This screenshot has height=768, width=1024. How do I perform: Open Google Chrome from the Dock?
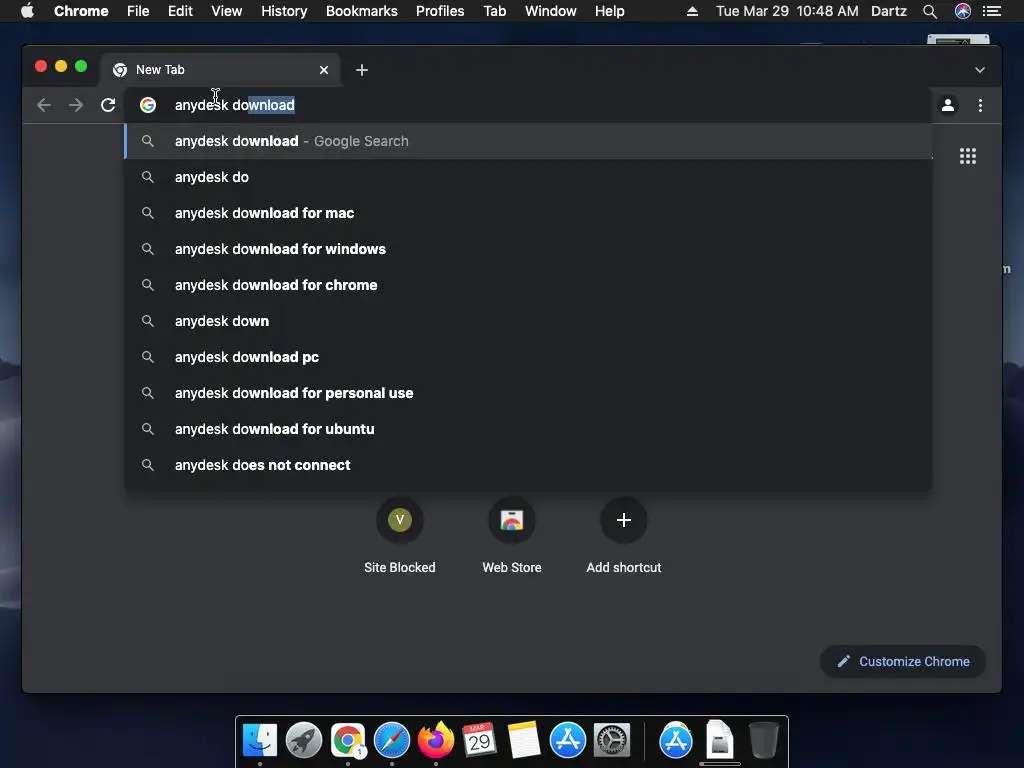click(347, 740)
